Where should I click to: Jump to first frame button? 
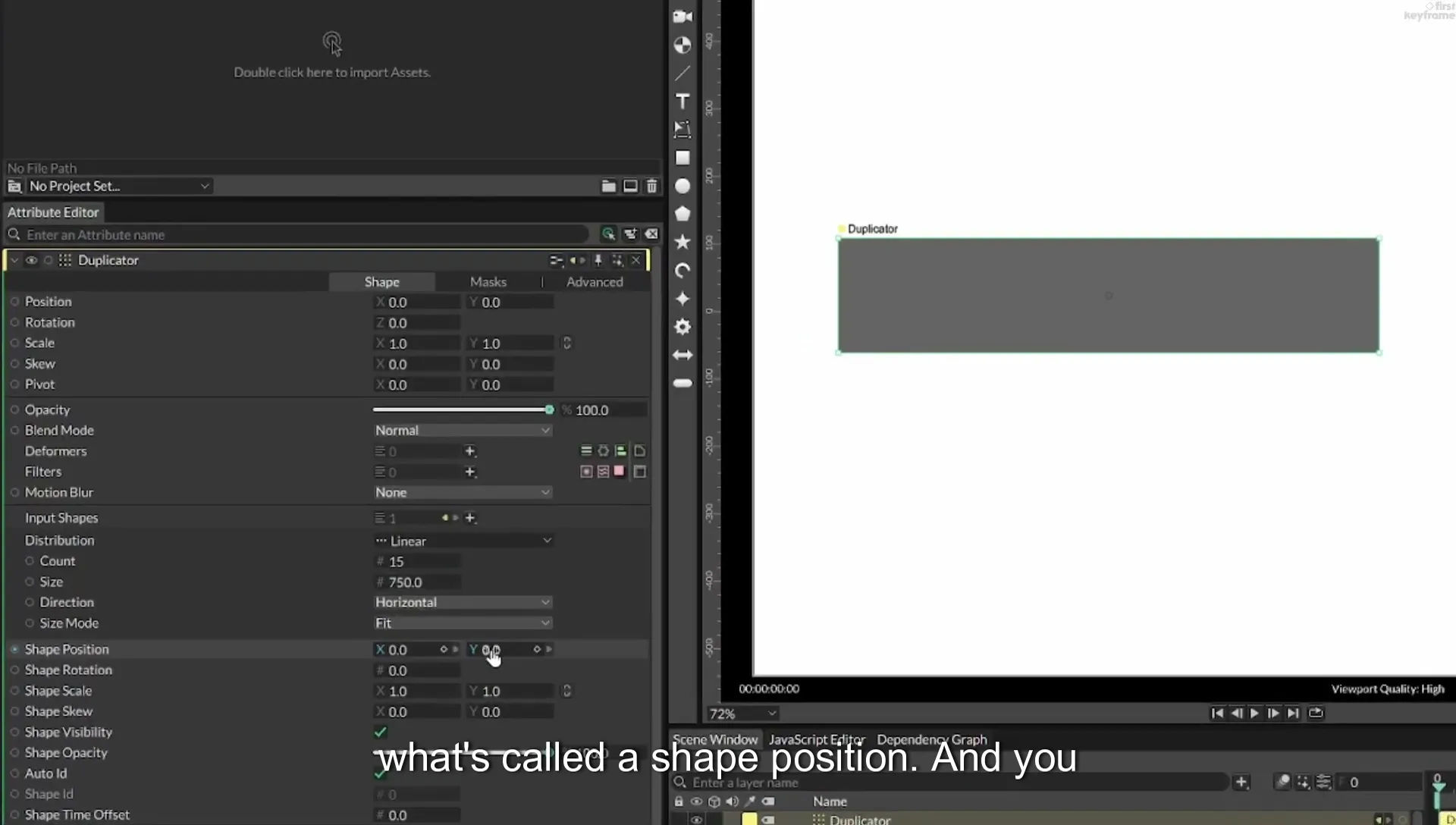click(1217, 713)
